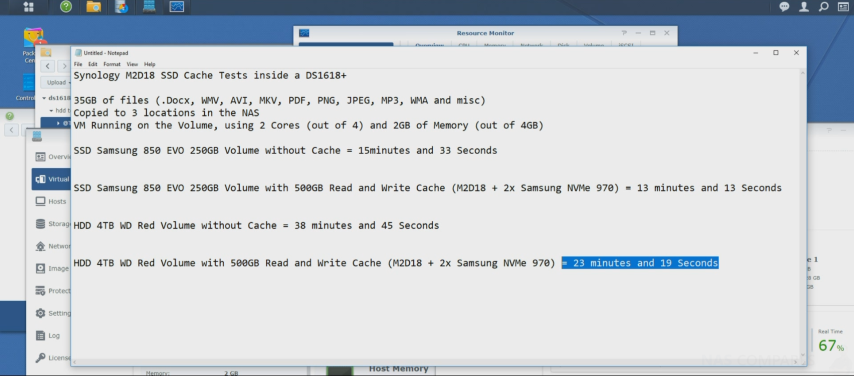Click the Notepad title bar icon
854x376 pixels.
click(x=78, y=53)
